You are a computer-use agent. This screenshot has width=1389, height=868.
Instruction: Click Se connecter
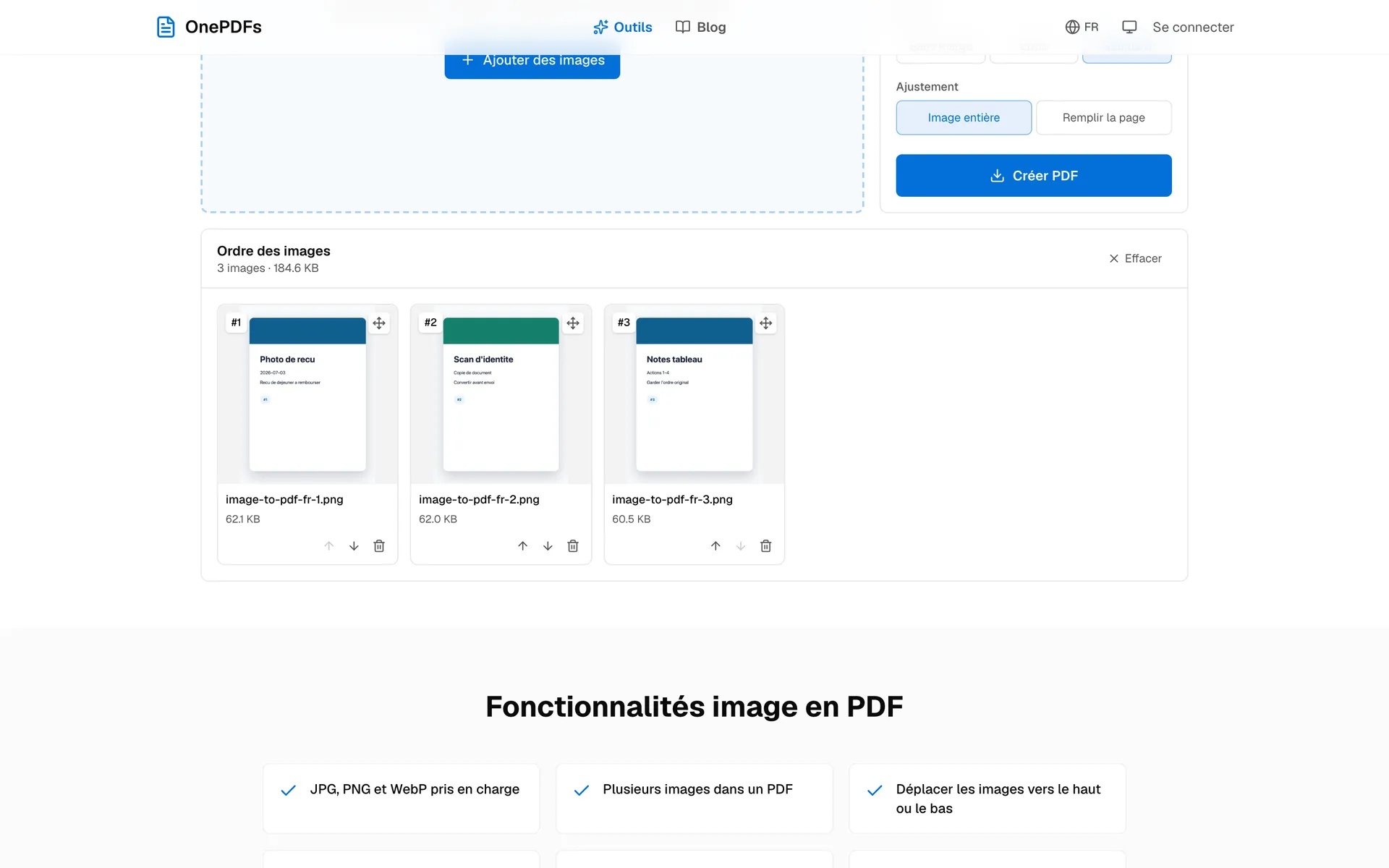pyautogui.click(x=1193, y=27)
